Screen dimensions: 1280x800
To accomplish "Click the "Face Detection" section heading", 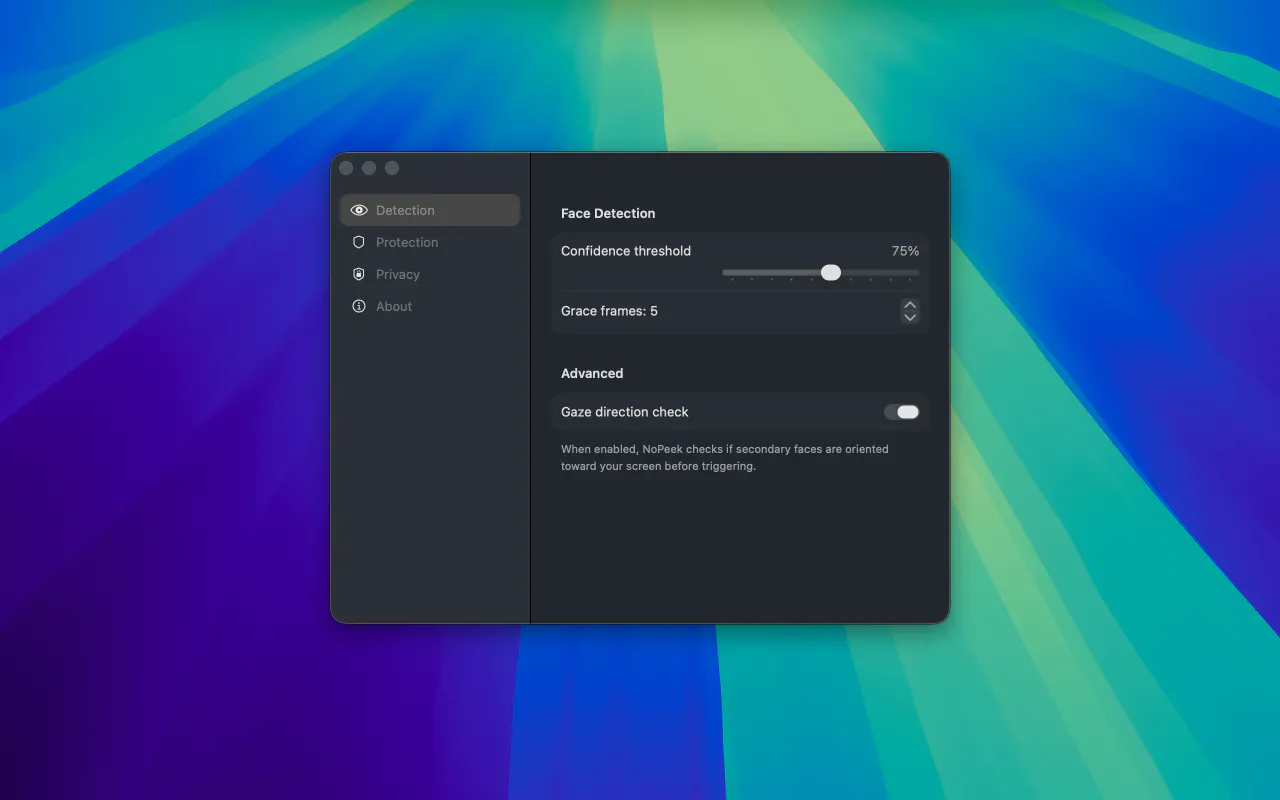I will point(608,213).
